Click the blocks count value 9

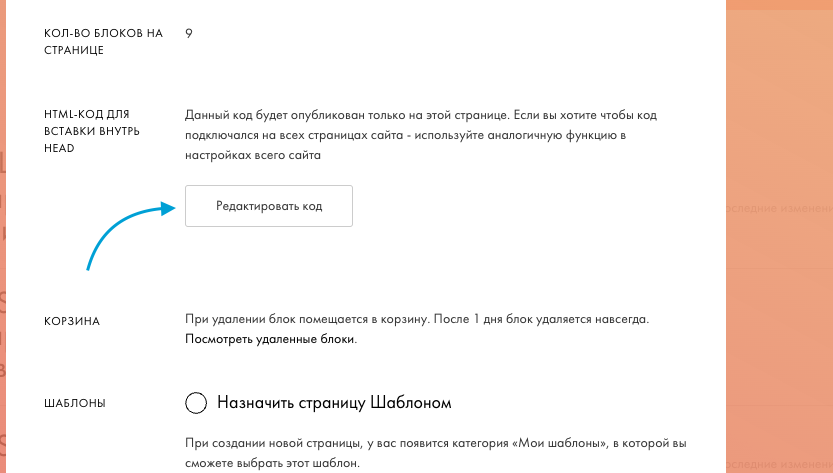point(189,33)
